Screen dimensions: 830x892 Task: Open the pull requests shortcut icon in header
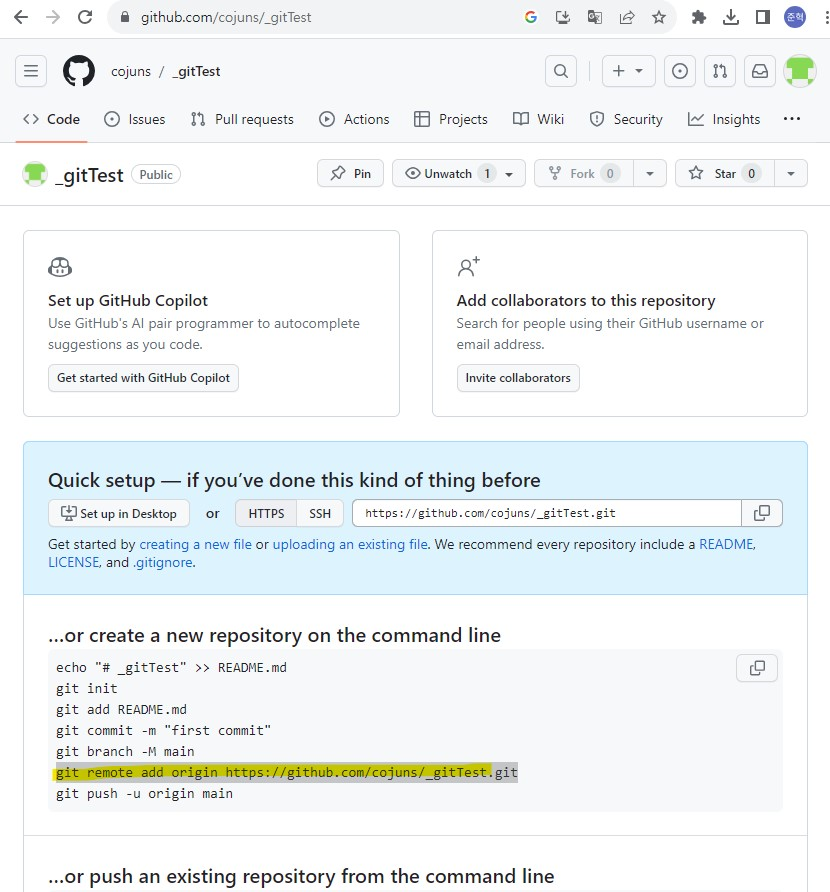point(720,71)
